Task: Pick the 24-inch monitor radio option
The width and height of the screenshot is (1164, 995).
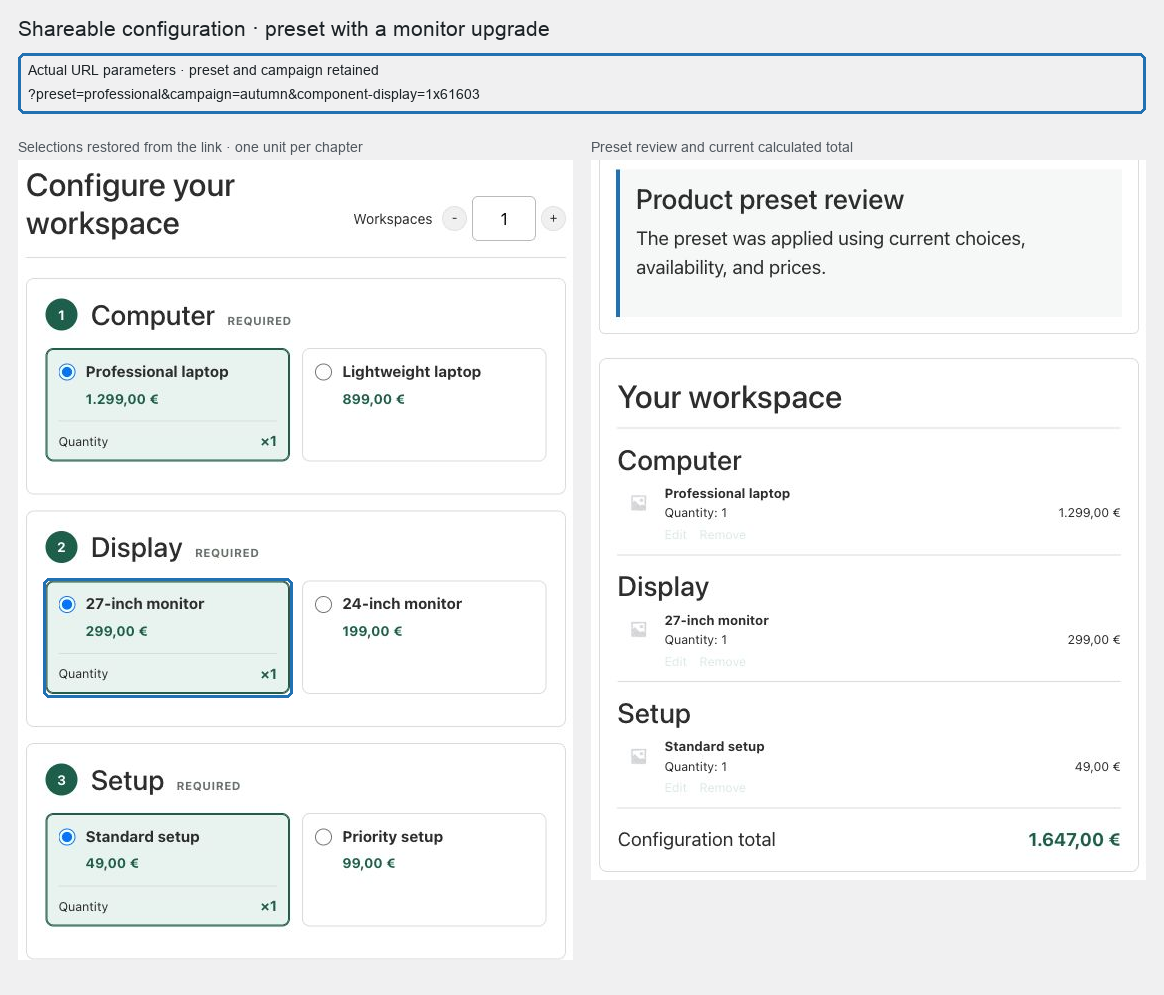Action: pos(324,604)
